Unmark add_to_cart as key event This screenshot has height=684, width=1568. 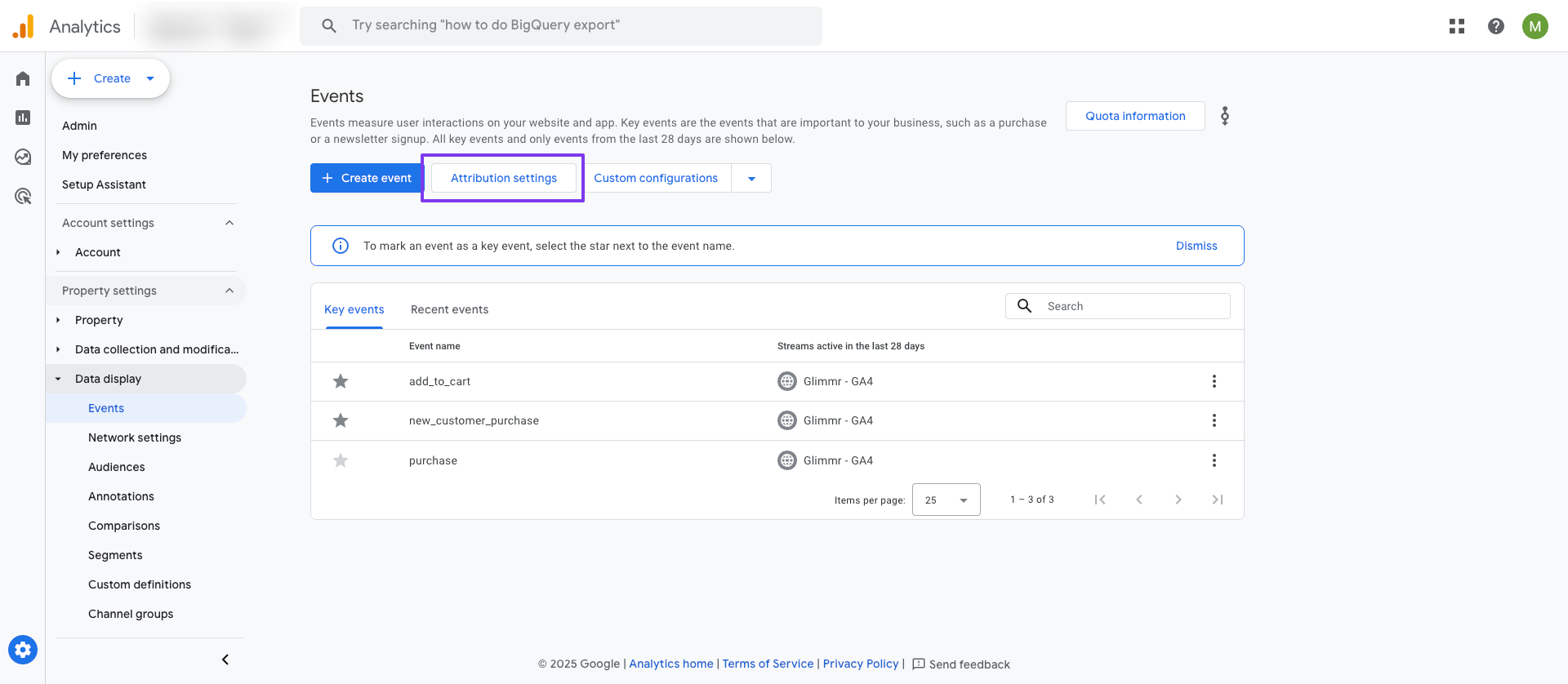(341, 381)
